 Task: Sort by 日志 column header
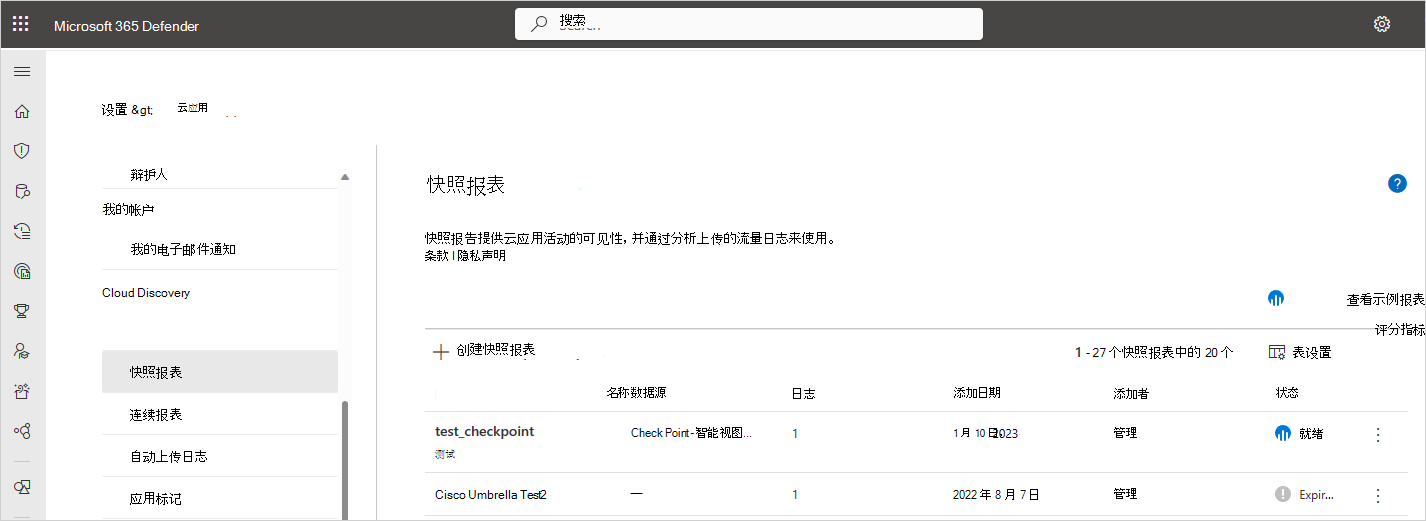click(x=803, y=393)
